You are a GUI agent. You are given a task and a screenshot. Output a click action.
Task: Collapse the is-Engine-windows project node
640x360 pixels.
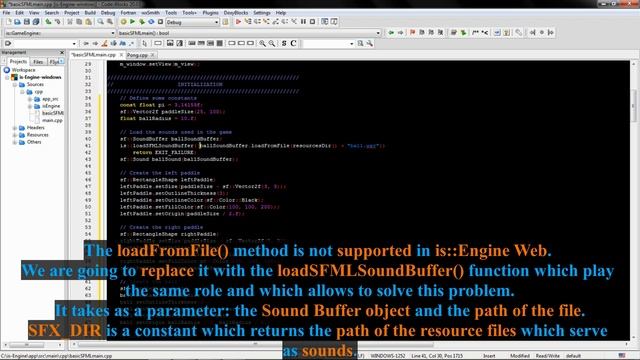pos(8,77)
